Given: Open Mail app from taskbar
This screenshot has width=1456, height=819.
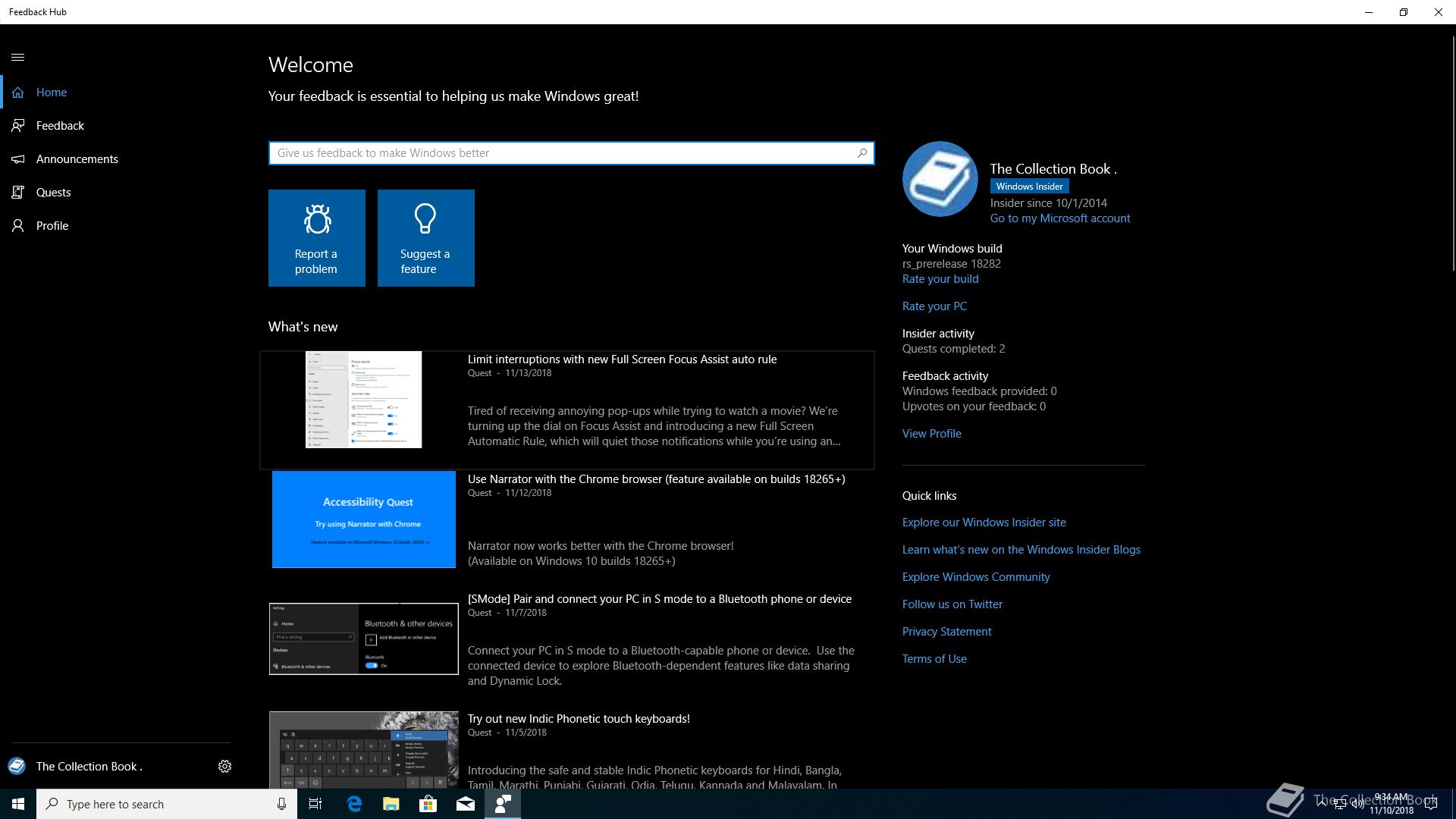Looking at the screenshot, I should click(x=465, y=804).
